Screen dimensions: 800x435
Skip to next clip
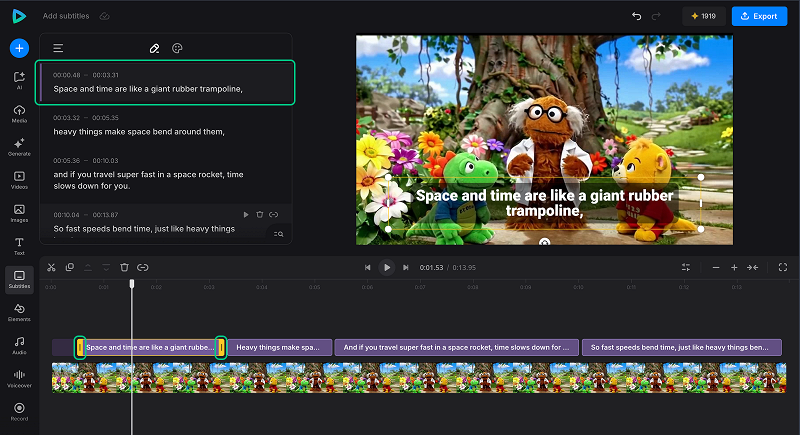pos(406,267)
